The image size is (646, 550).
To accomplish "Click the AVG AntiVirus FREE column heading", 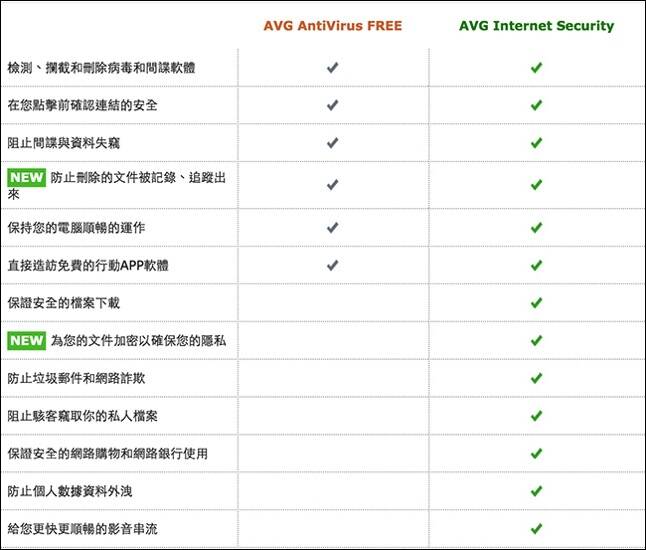I will (x=332, y=26).
